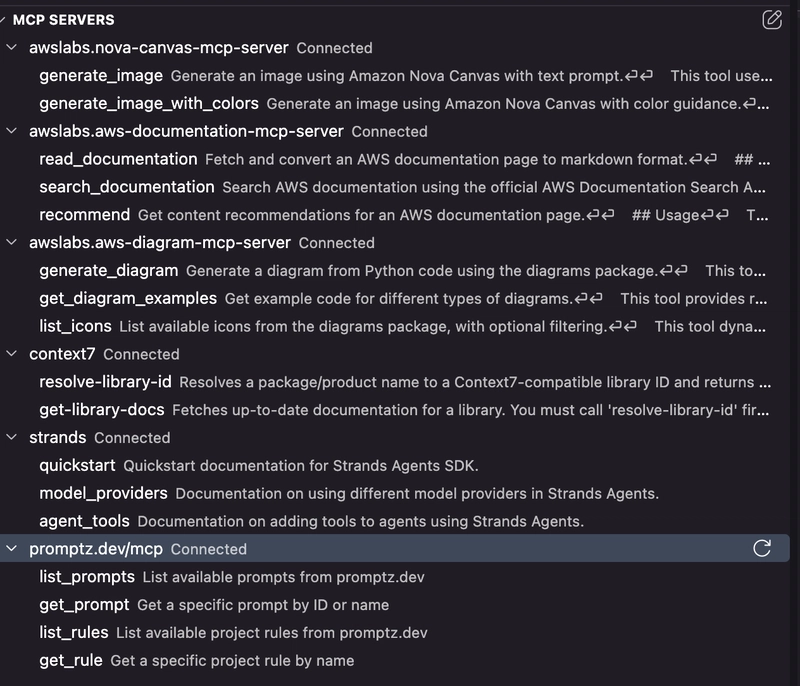Collapse the context7 server chevron

tap(11, 354)
